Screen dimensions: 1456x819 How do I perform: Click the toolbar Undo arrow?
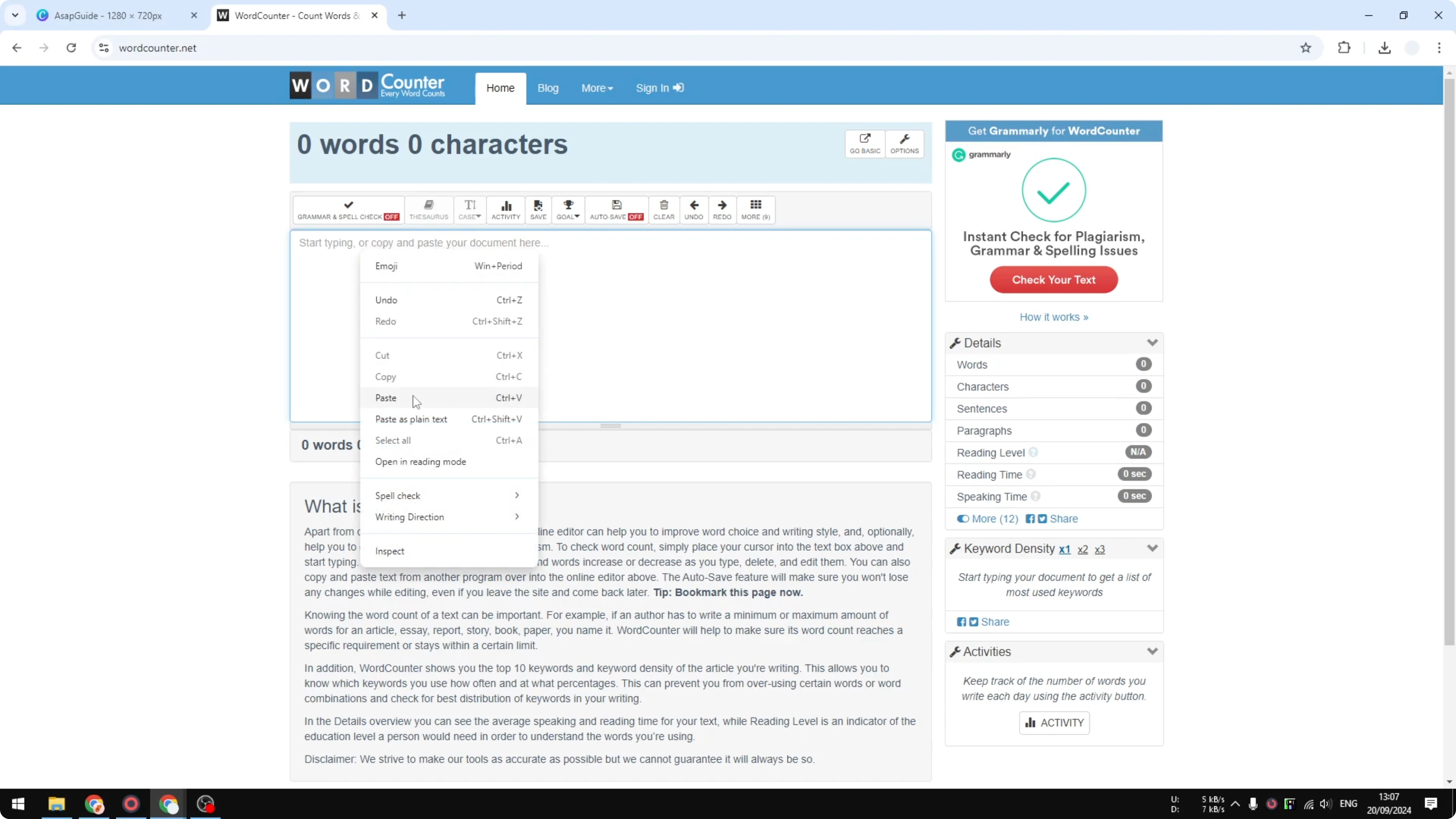click(694, 210)
